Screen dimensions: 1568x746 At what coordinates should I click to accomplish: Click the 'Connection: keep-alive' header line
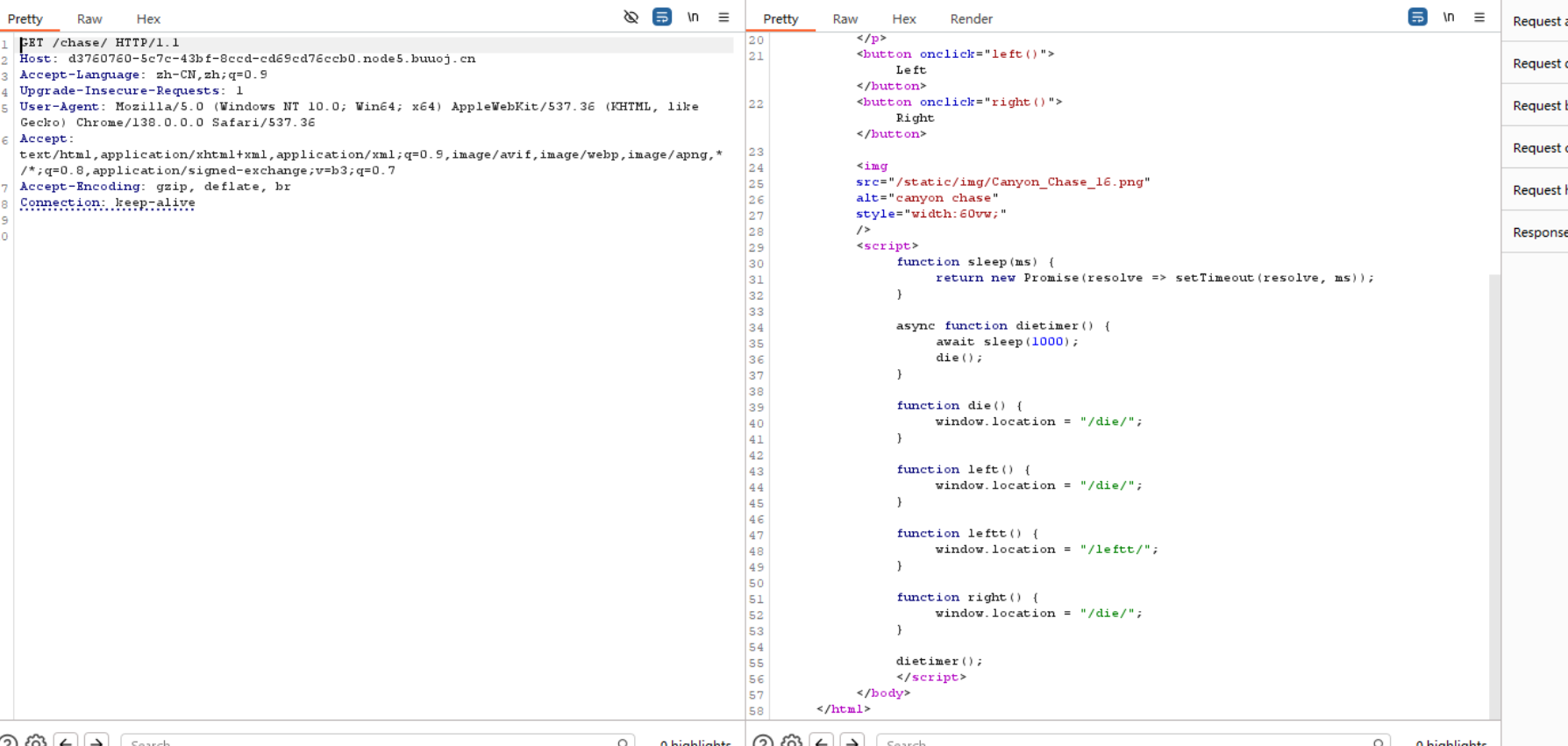point(108,202)
